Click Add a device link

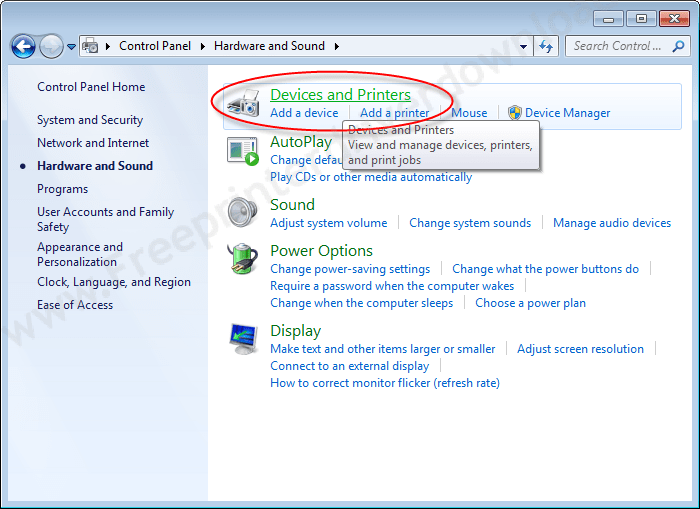(304, 113)
